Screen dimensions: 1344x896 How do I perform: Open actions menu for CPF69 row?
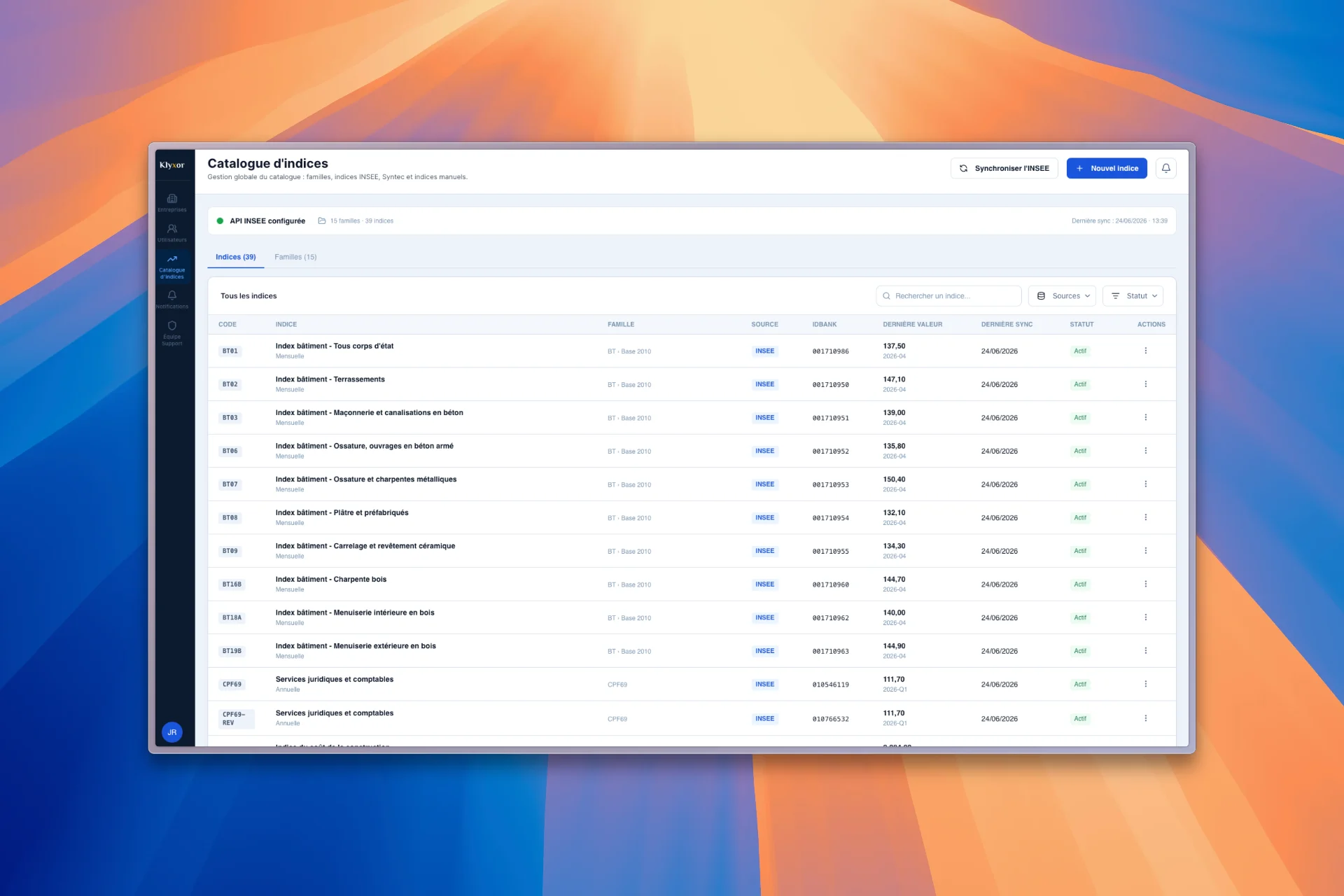pyautogui.click(x=1146, y=684)
